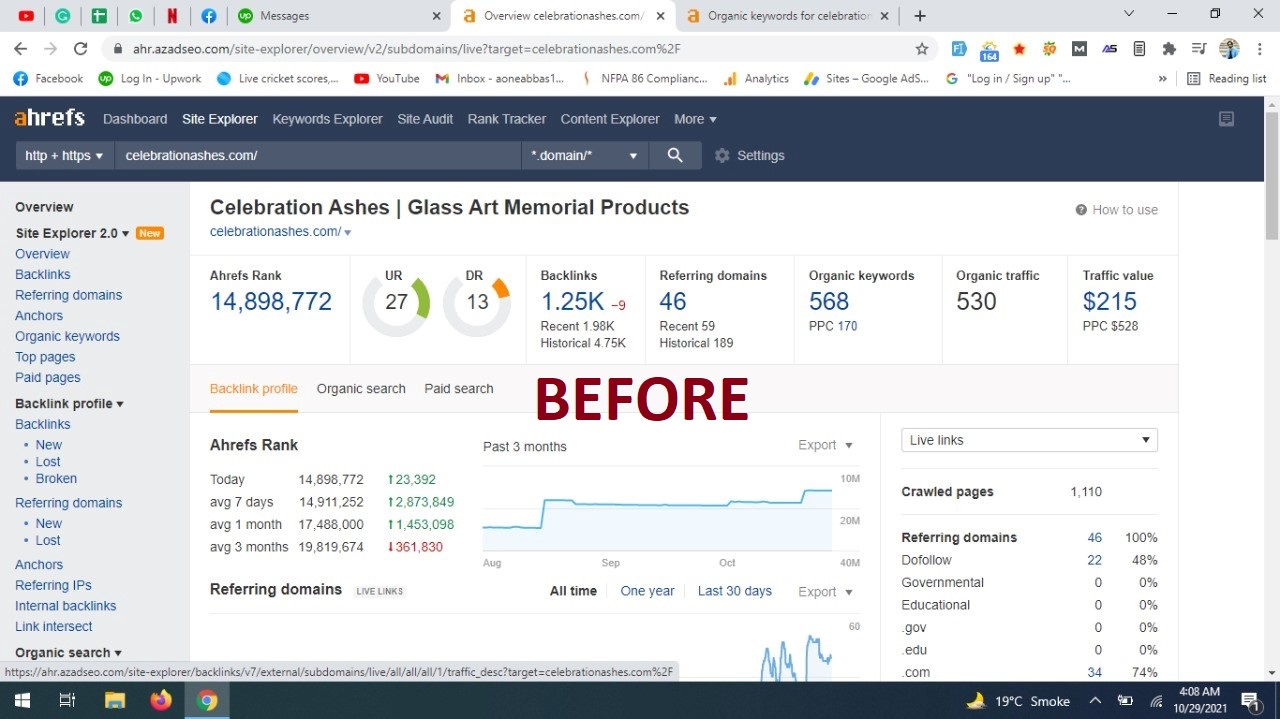The image size is (1280, 719).
Task: Click the Chrome extensions puzzle icon
Action: coord(1169,48)
